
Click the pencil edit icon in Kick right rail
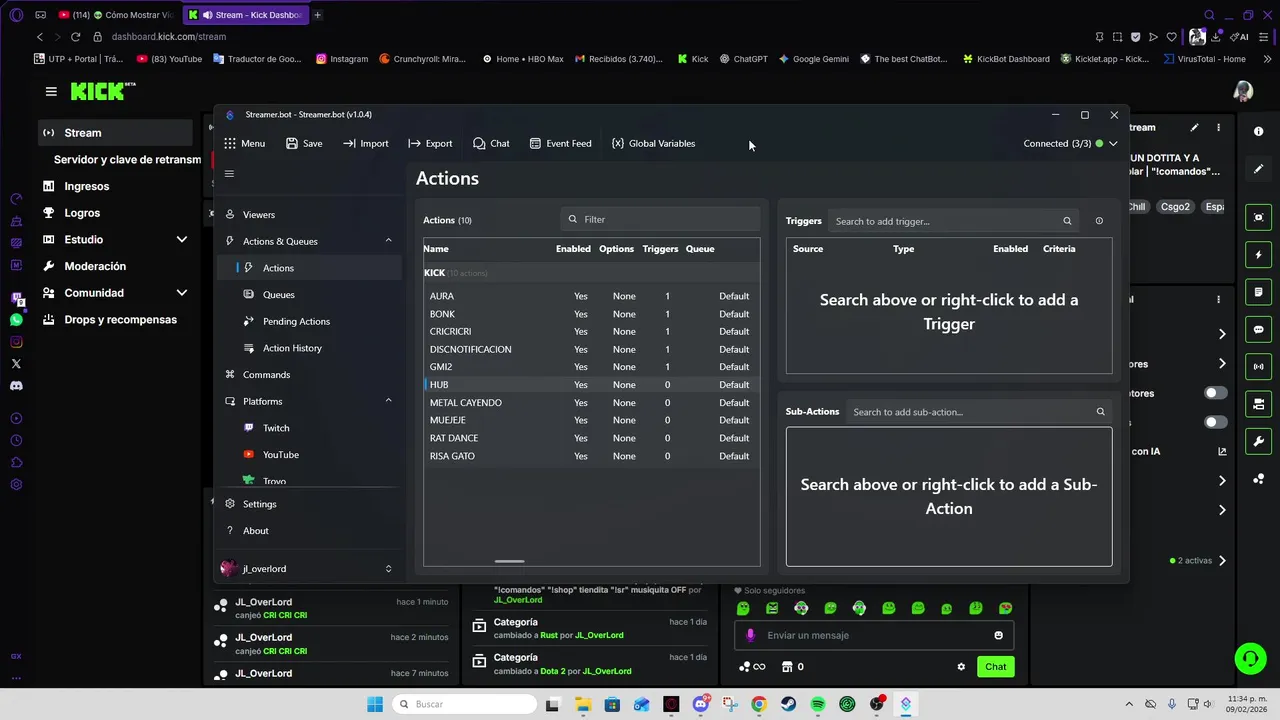(x=1258, y=169)
